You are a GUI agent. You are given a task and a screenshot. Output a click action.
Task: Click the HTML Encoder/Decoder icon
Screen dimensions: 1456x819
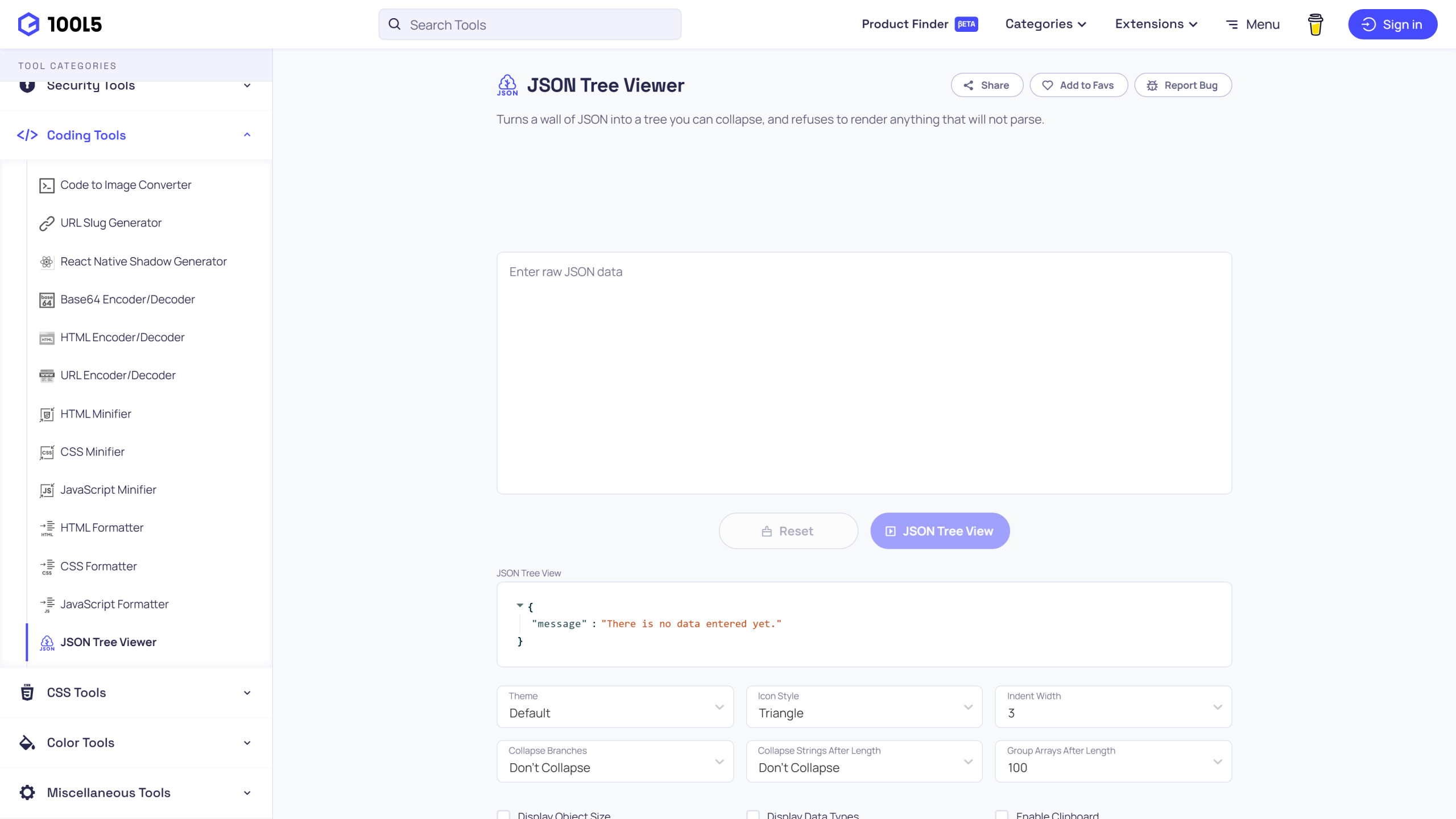(47, 338)
